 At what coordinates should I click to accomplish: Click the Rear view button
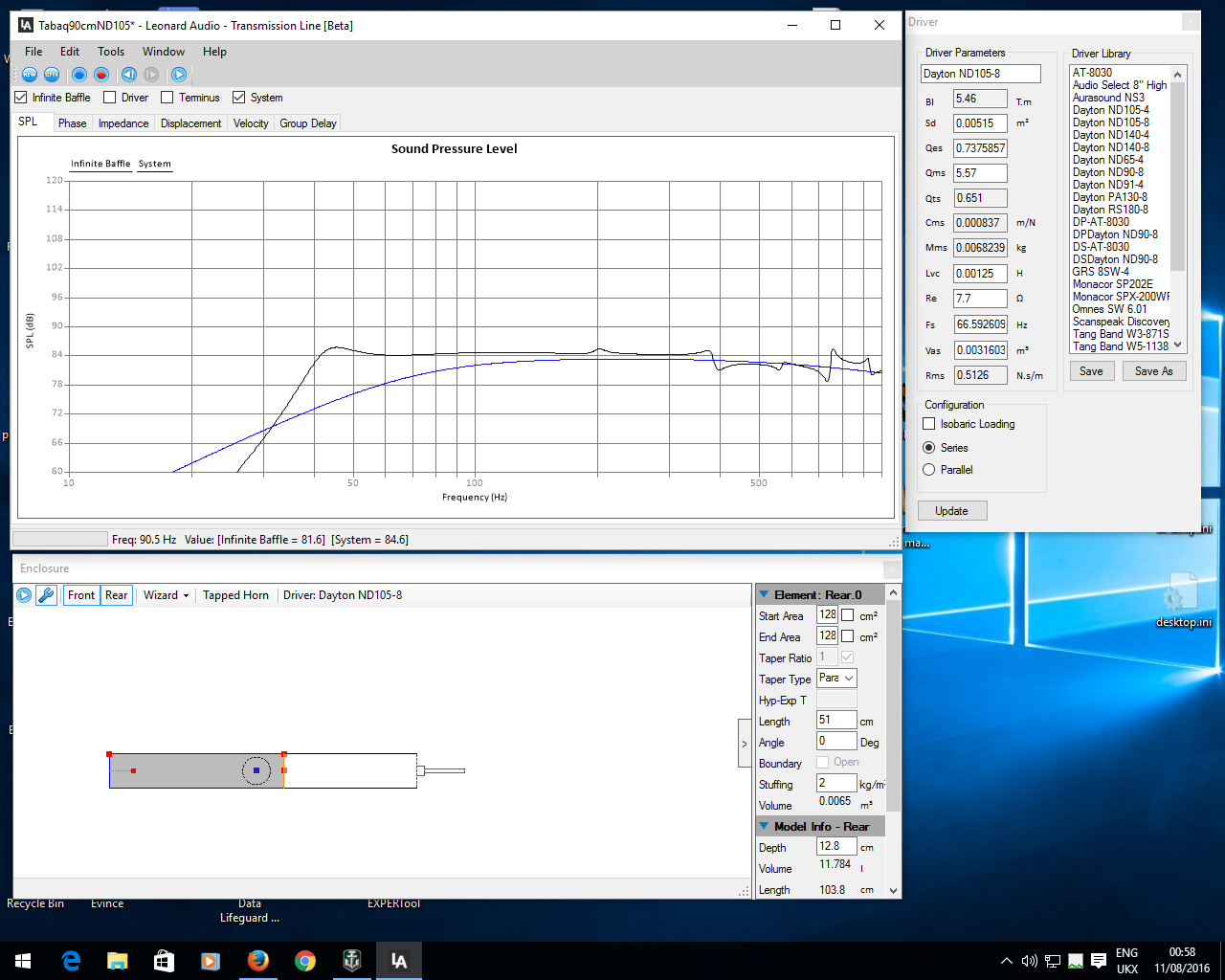116,595
